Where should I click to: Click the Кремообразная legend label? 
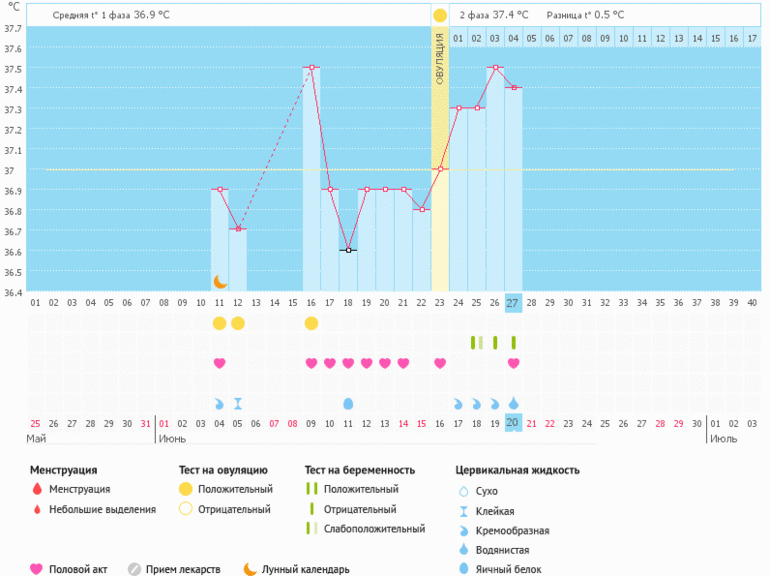(x=512, y=530)
